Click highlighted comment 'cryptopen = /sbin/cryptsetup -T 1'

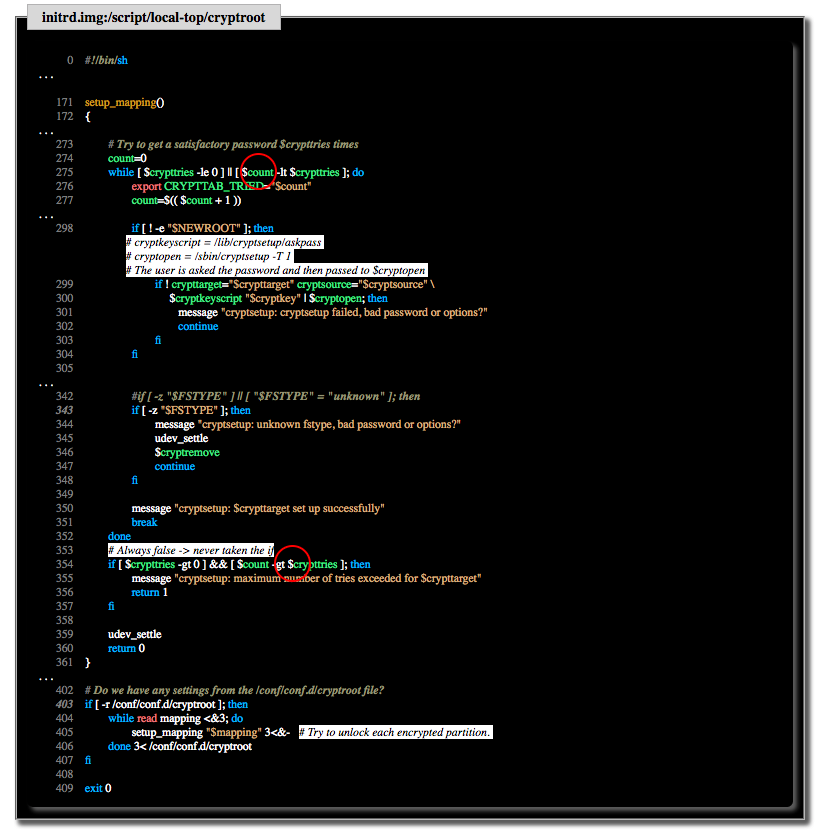[x=212, y=257]
